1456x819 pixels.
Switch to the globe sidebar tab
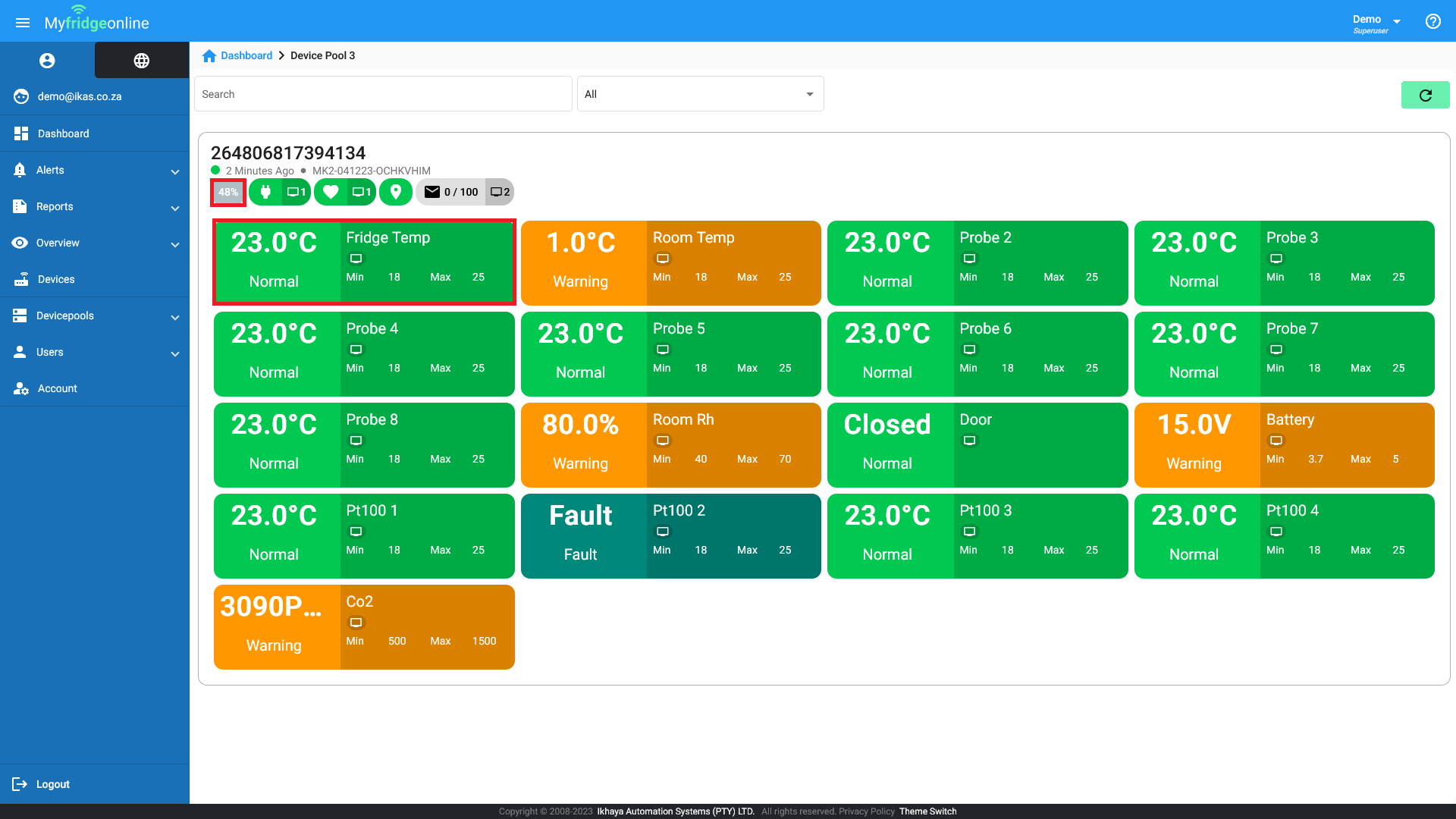coord(142,61)
